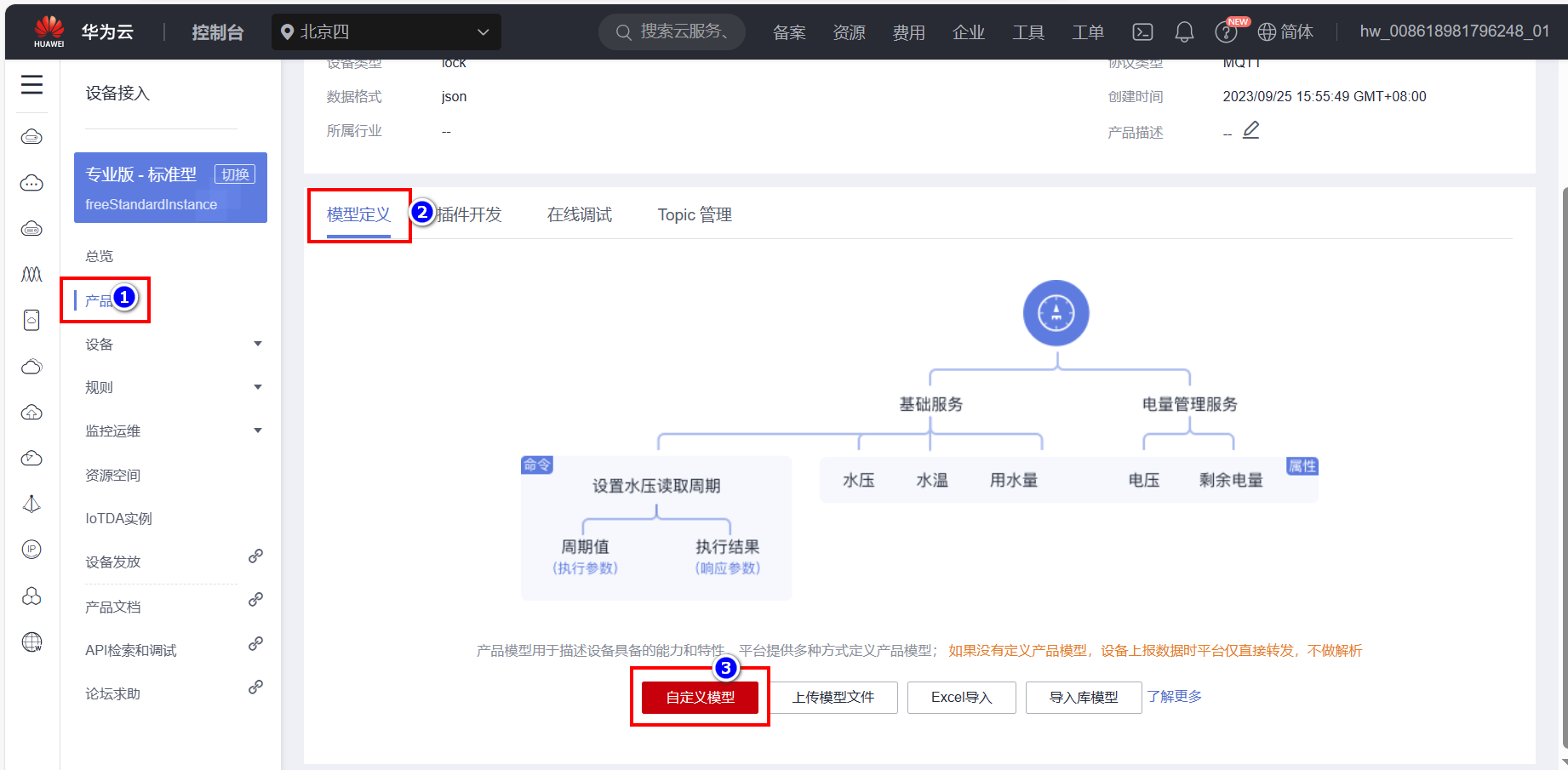Click the 导入库模型 button
Image resolution: width=1568 pixels, height=770 pixels.
(x=1084, y=698)
